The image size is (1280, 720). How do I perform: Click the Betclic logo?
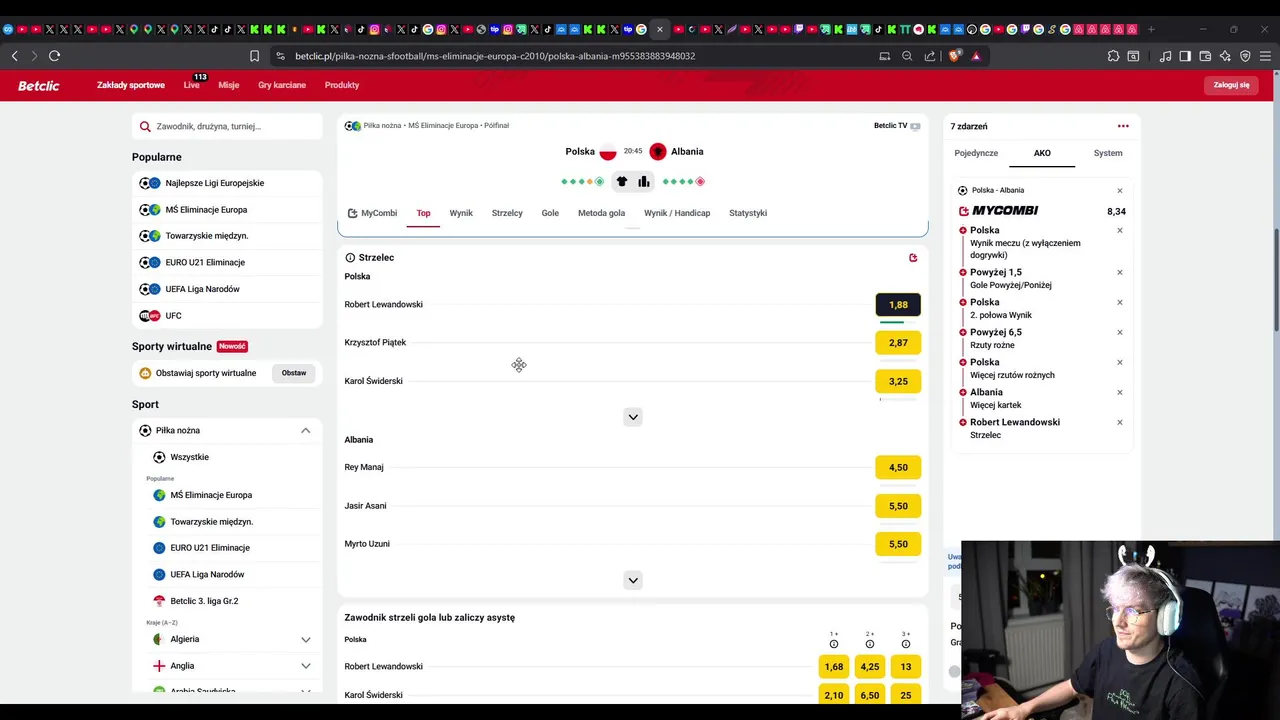pyautogui.click(x=38, y=85)
